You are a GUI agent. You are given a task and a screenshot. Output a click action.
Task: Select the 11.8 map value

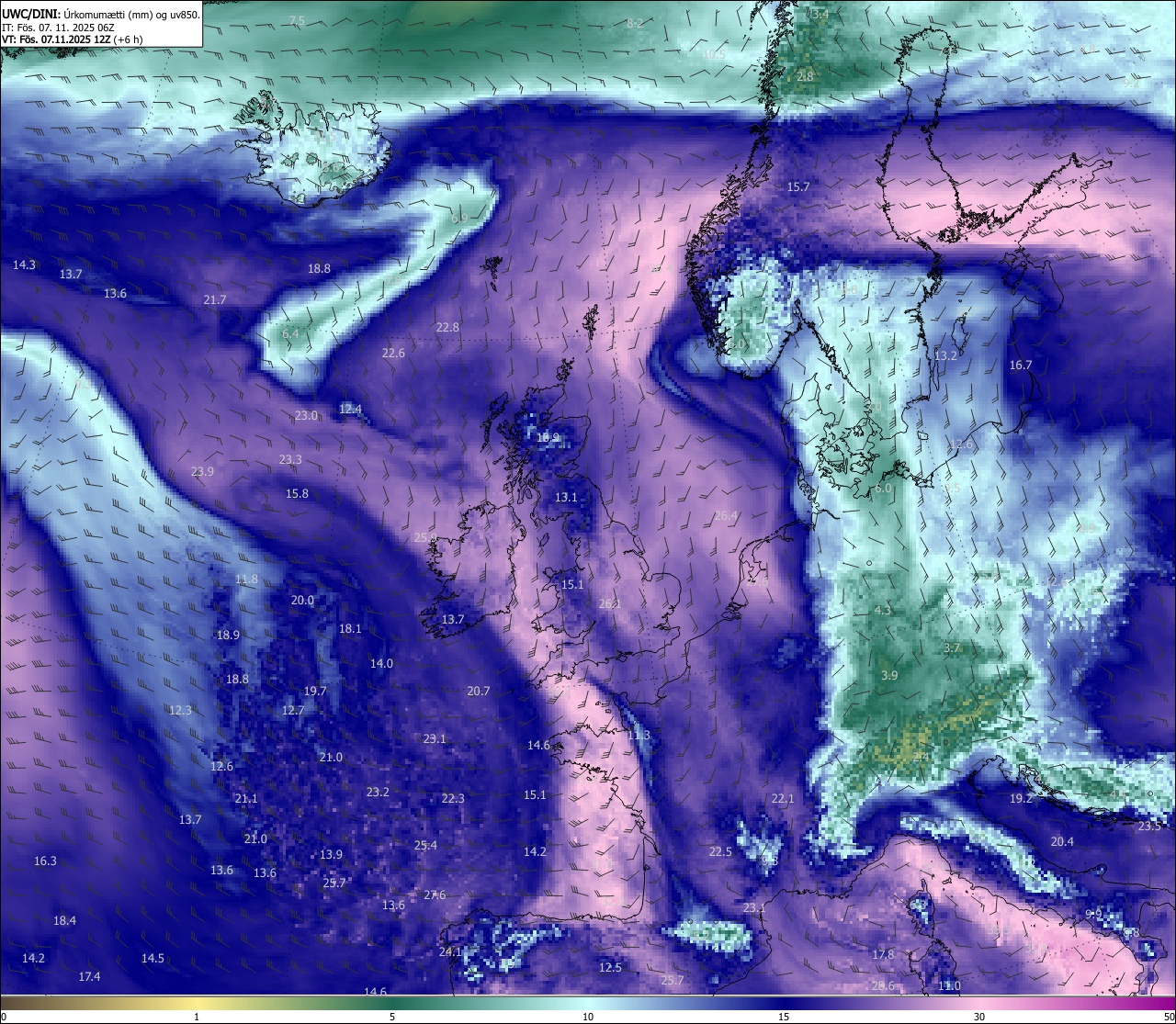click(246, 579)
